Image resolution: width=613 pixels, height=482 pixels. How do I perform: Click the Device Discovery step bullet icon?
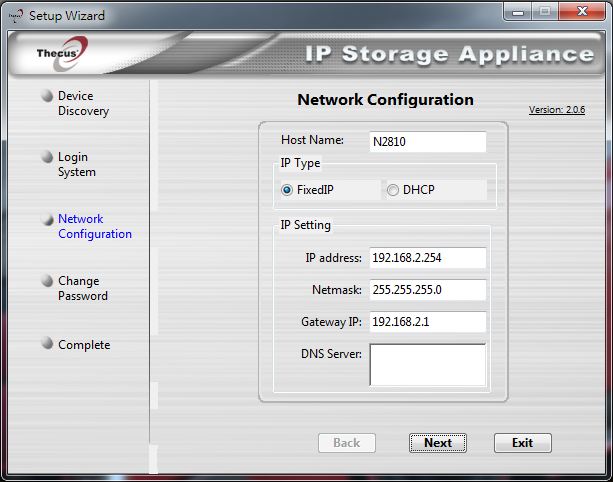click(47, 96)
